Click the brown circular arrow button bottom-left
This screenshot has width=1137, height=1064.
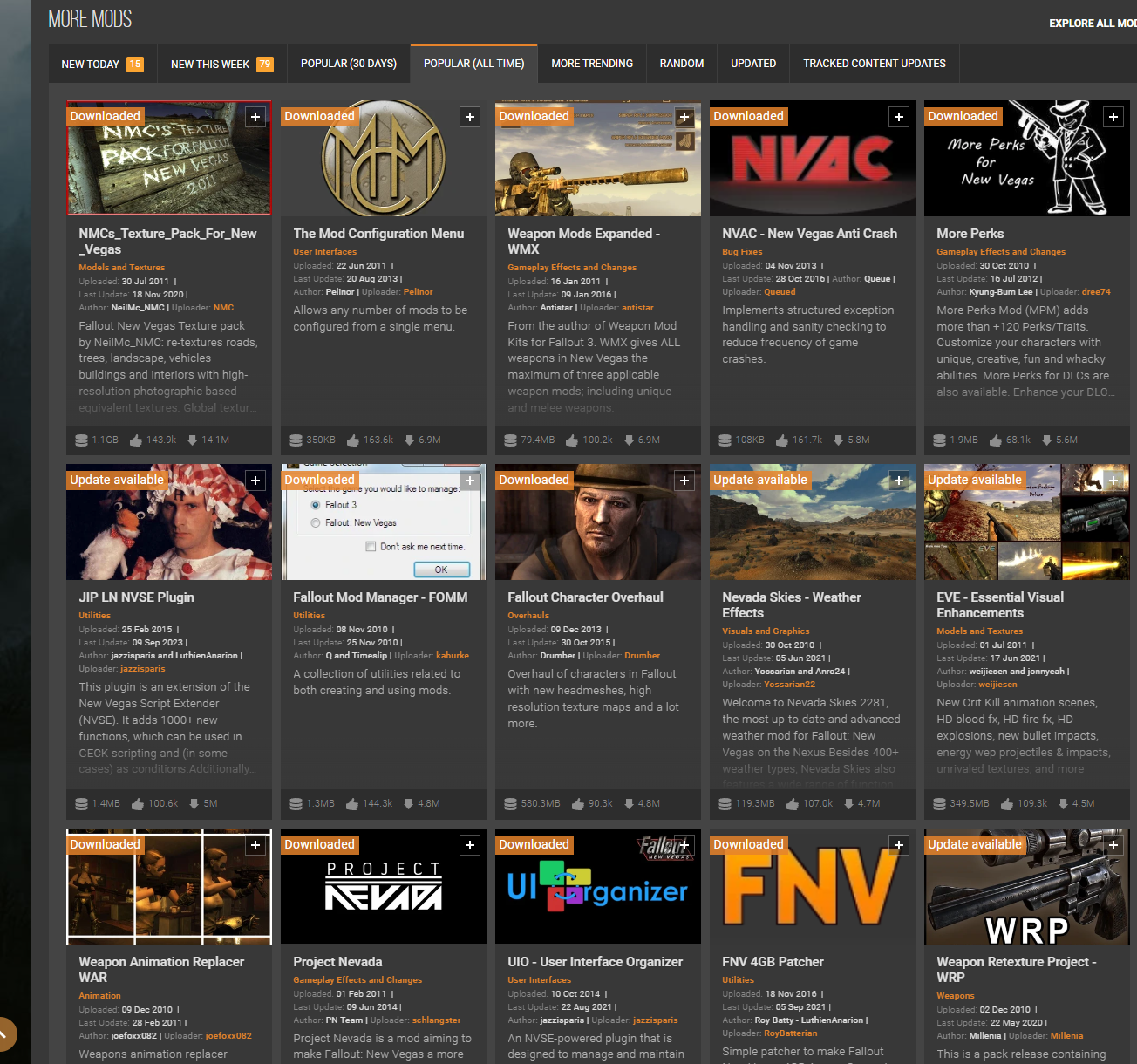pyautogui.click(x=4, y=1034)
